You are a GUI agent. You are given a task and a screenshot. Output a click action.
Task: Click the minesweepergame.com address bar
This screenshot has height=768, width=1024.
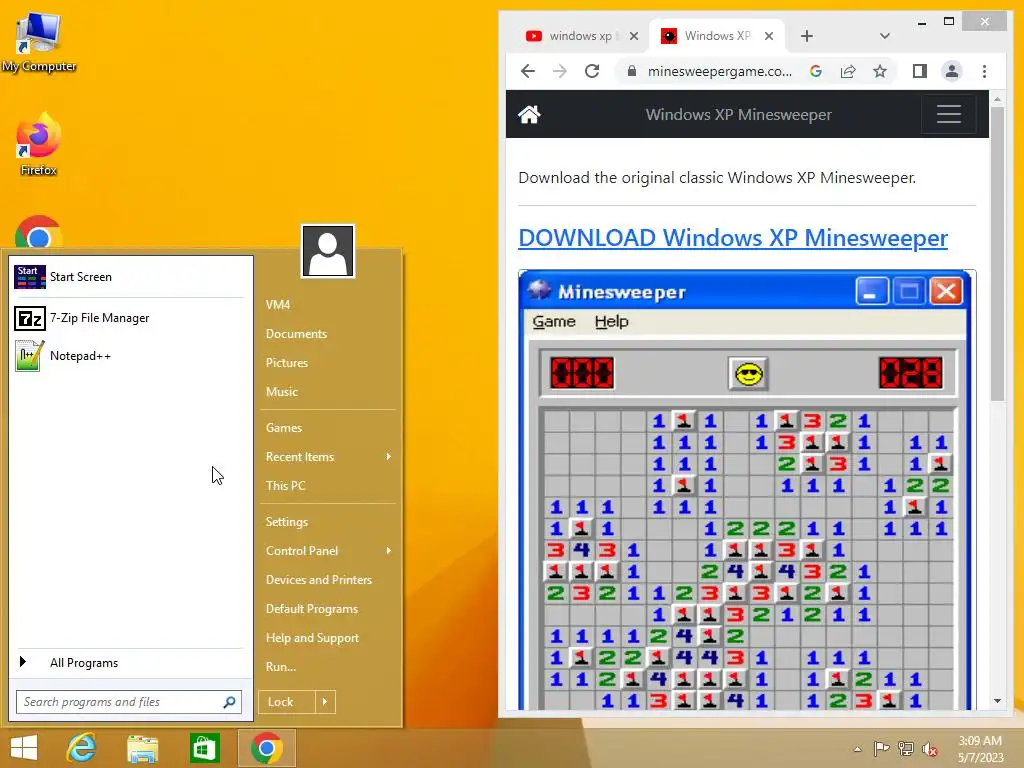(719, 71)
